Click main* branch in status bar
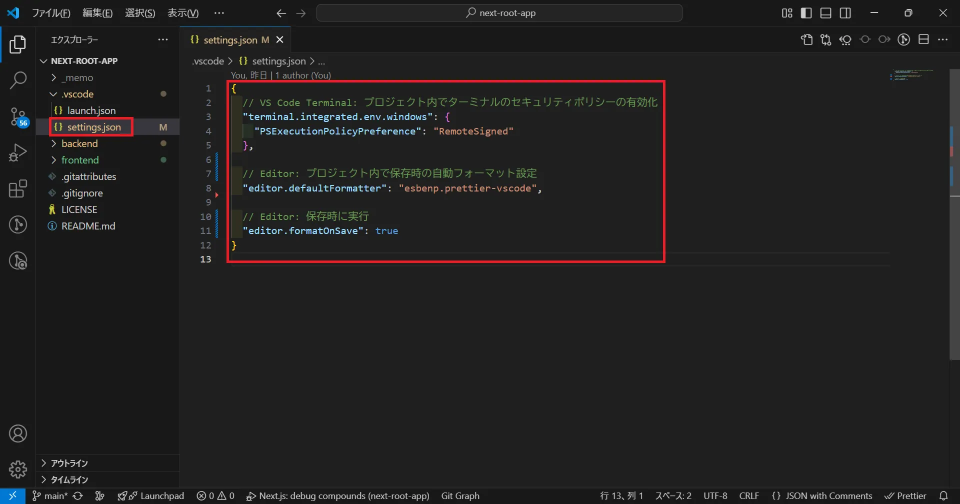 pyautogui.click(x=50, y=496)
